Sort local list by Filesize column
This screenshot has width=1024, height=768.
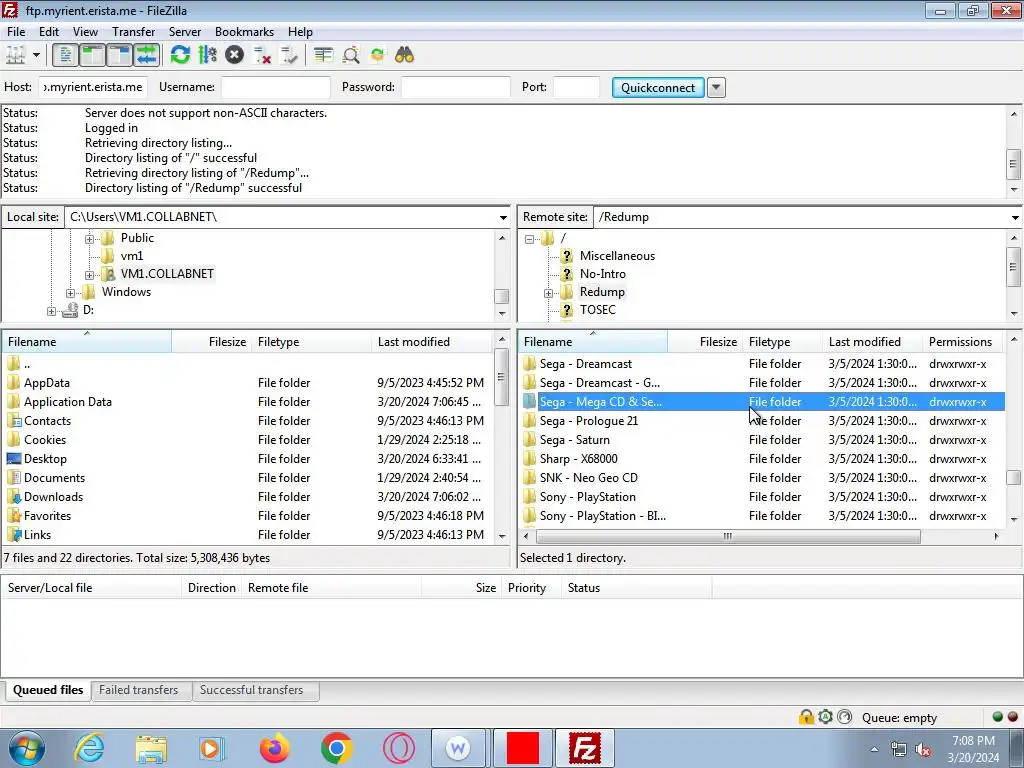tap(212, 342)
